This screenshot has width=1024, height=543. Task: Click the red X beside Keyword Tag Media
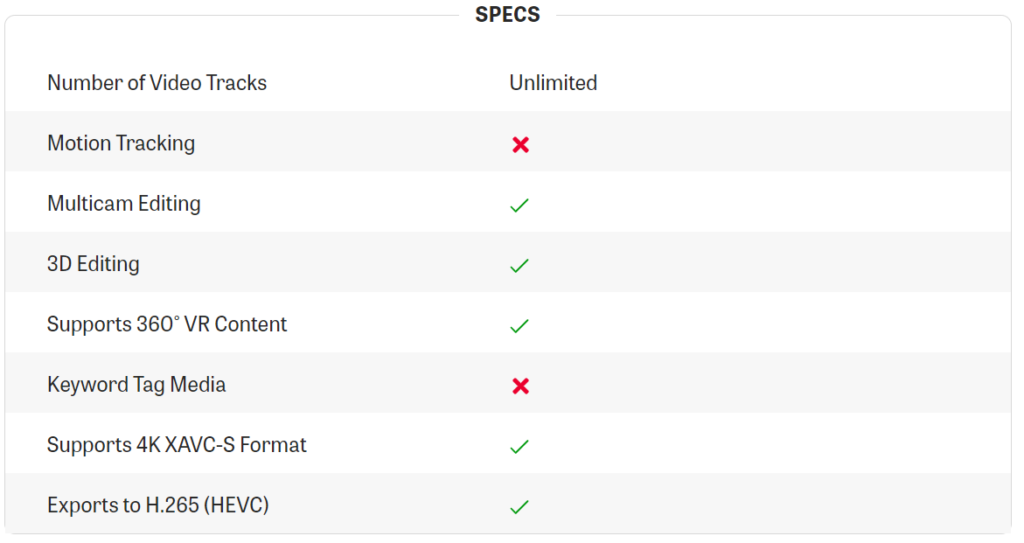(520, 386)
